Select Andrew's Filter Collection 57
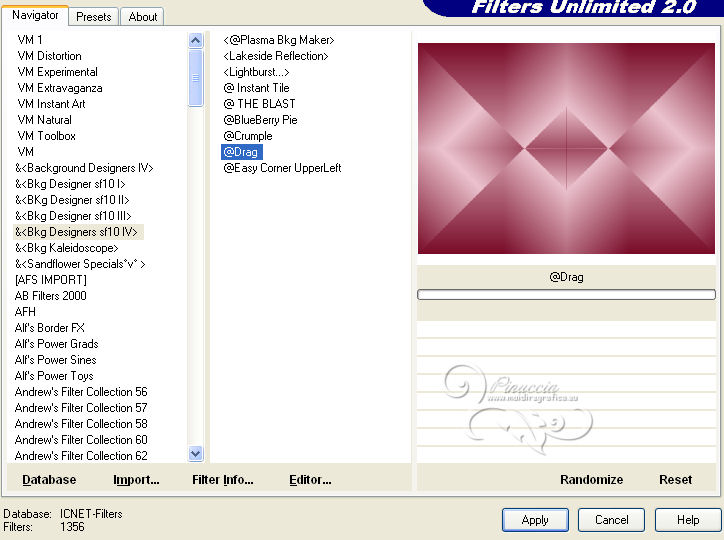This screenshot has width=724, height=540. [81, 408]
